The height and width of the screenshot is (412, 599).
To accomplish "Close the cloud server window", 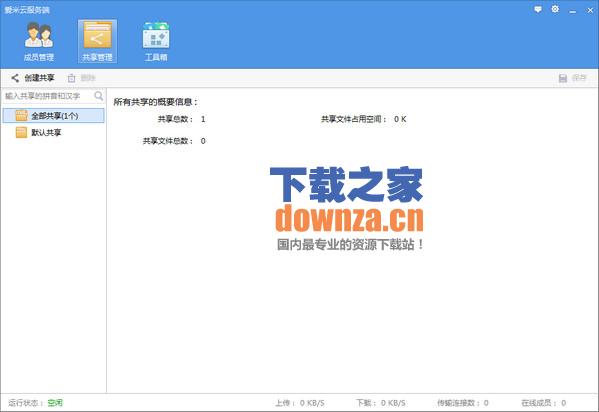I will (590, 10).
